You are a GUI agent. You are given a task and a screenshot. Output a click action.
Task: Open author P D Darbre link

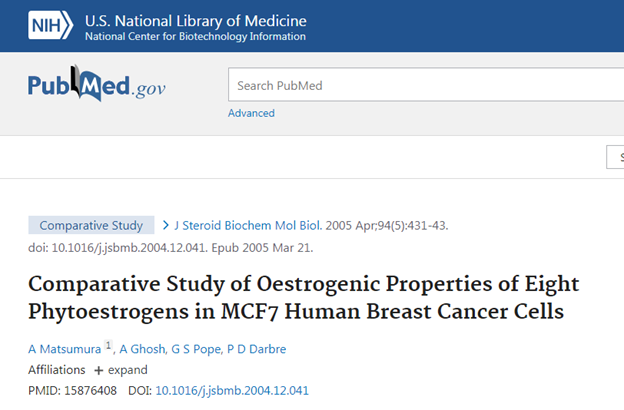point(256,349)
